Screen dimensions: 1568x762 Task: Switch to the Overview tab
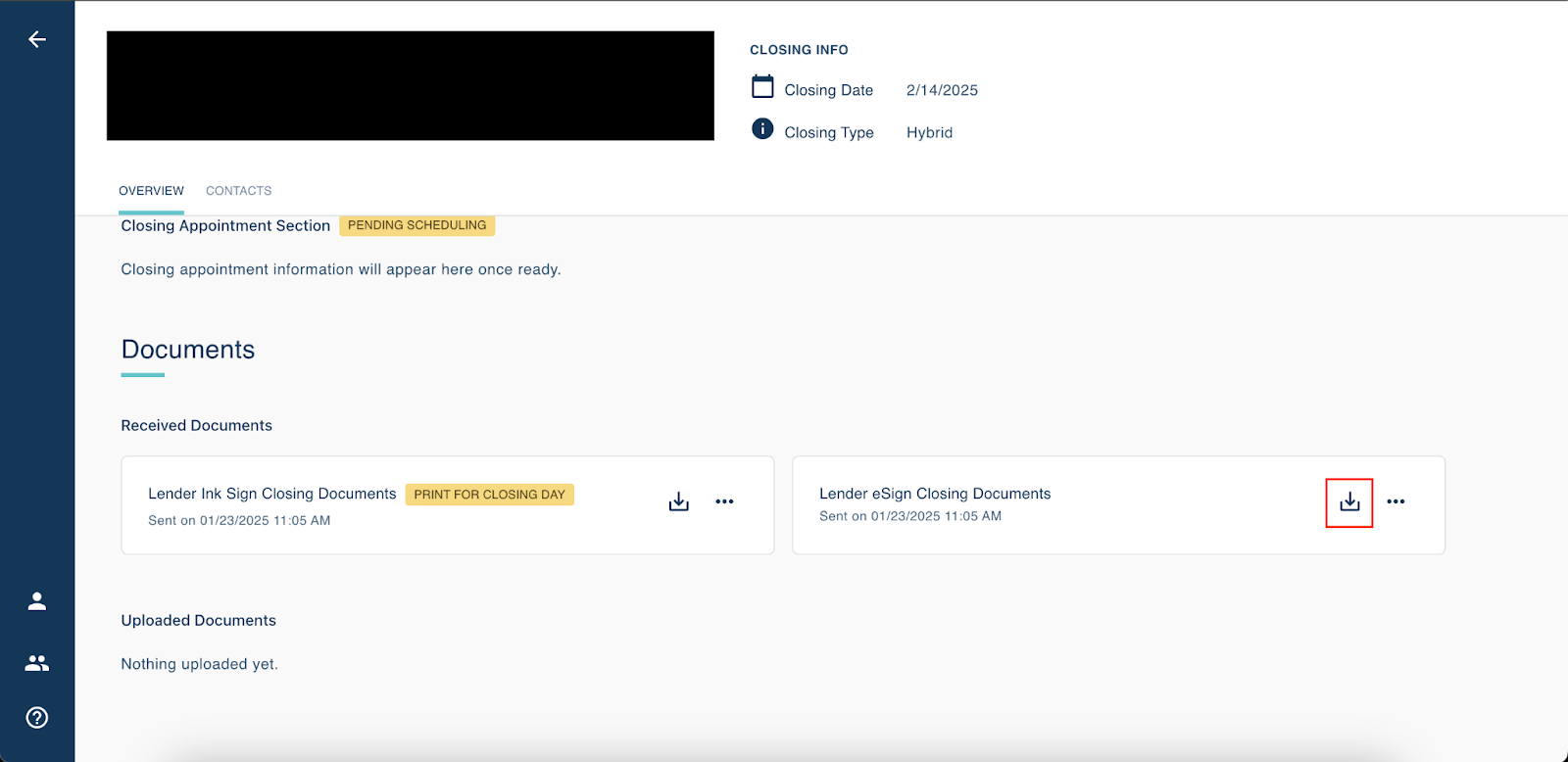151,191
